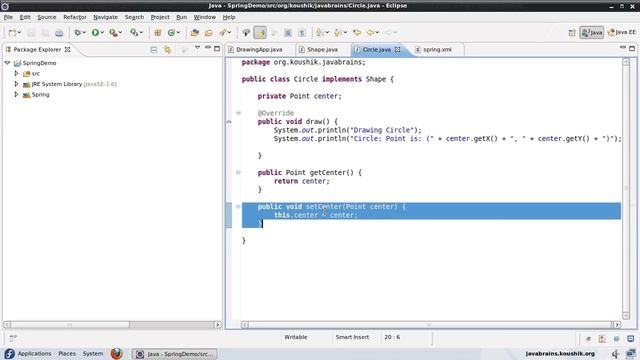The width and height of the screenshot is (640, 360).
Task: Click the Search flashlight icon
Action: click(223, 33)
